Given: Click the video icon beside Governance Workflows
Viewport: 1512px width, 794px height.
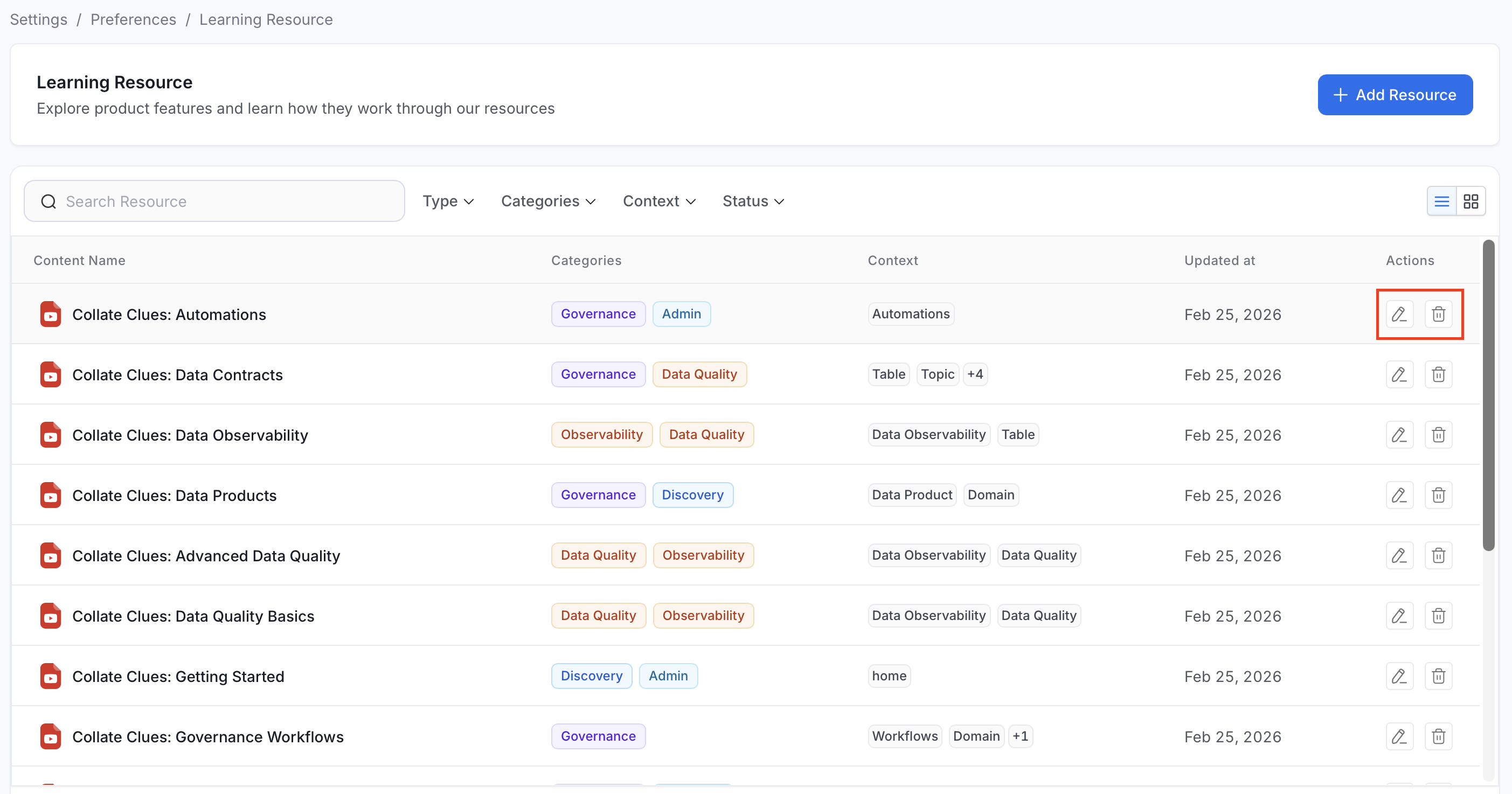Looking at the screenshot, I should 51,737.
